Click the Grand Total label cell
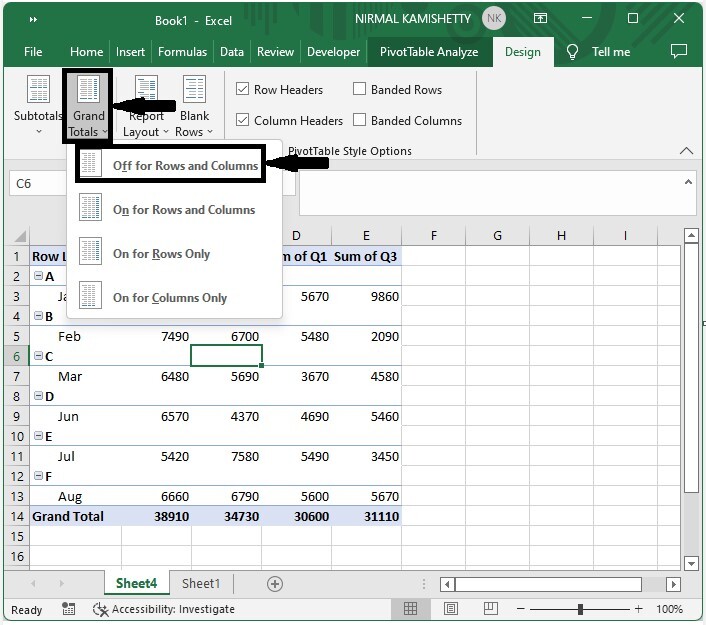 75,516
